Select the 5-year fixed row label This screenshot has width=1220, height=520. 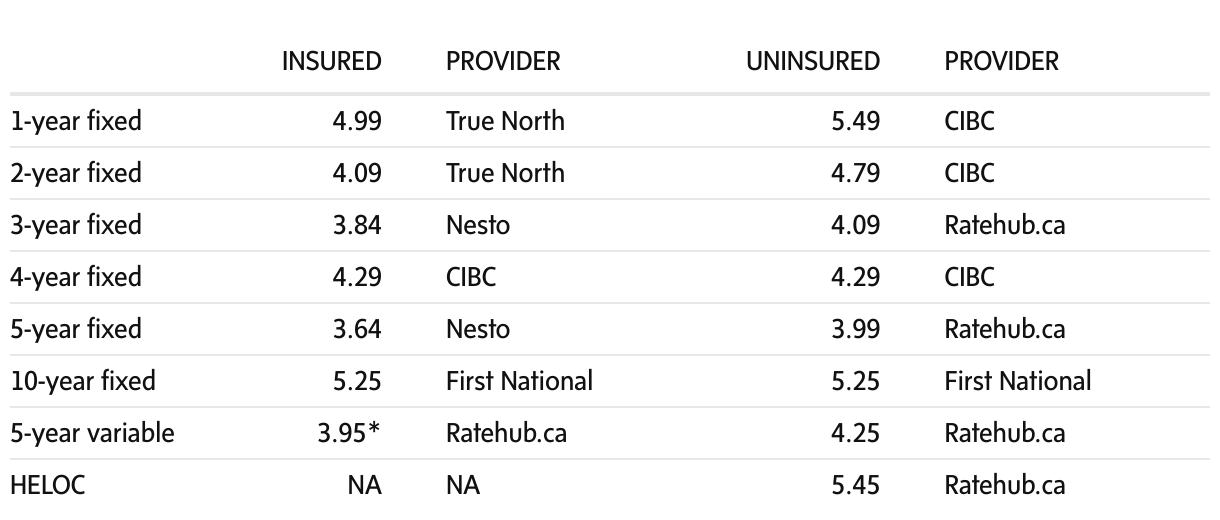click(76, 329)
